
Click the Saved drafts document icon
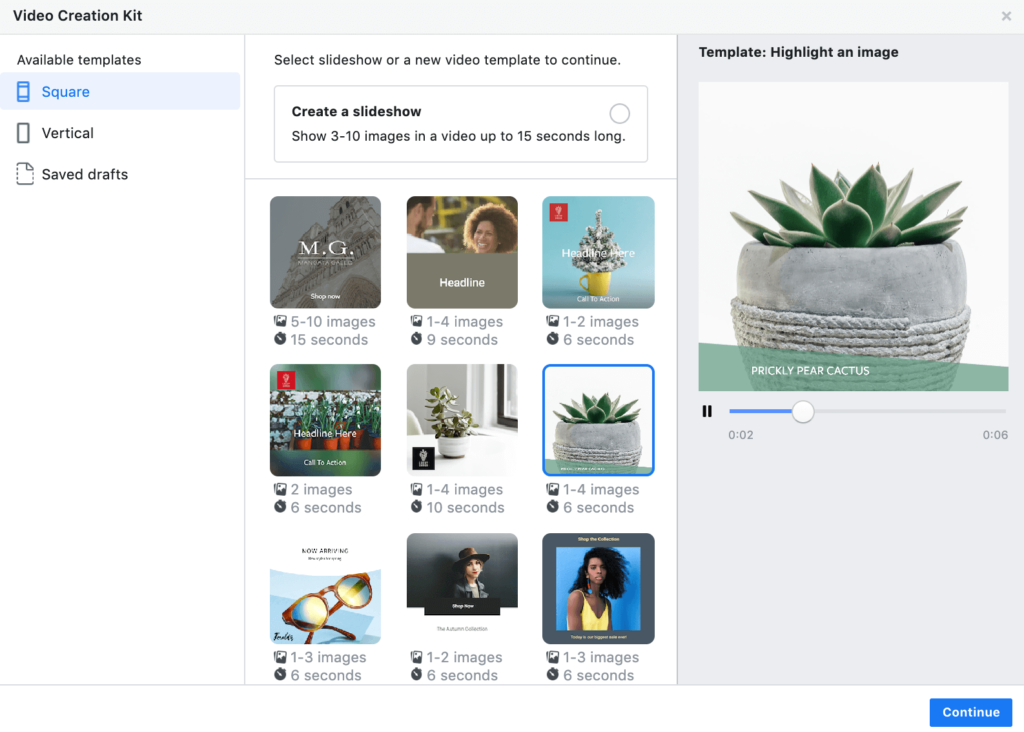pyautogui.click(x=25, y=174)
